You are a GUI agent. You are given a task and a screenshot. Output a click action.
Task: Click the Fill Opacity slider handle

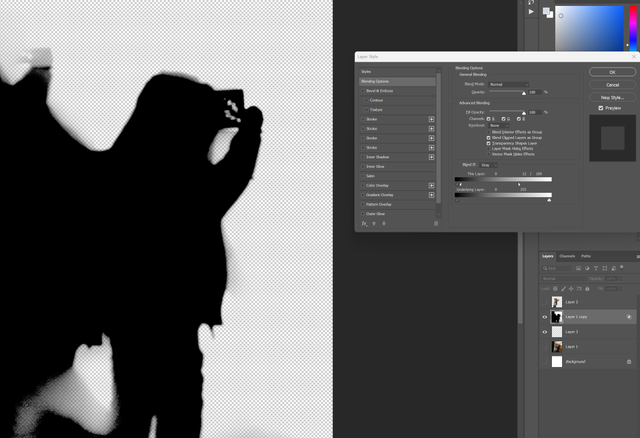pyautogui.click(x=524, y=113)
